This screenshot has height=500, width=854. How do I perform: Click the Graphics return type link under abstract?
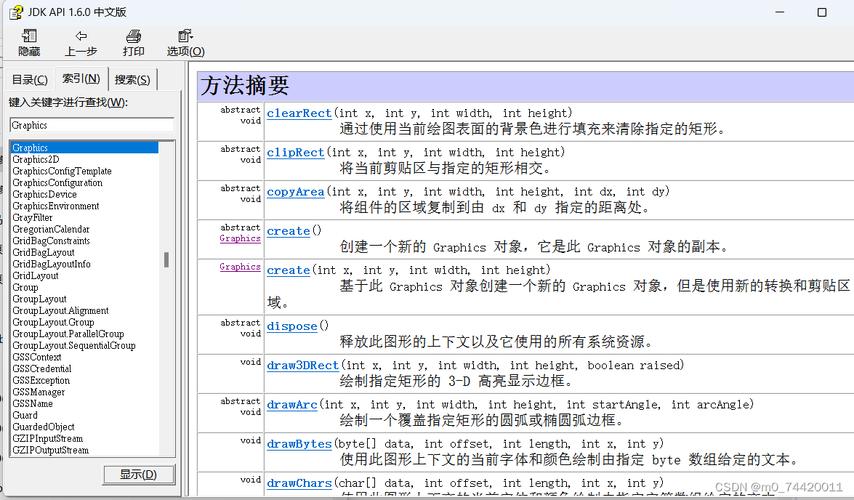pyautogui.click(x=240, y=239)
